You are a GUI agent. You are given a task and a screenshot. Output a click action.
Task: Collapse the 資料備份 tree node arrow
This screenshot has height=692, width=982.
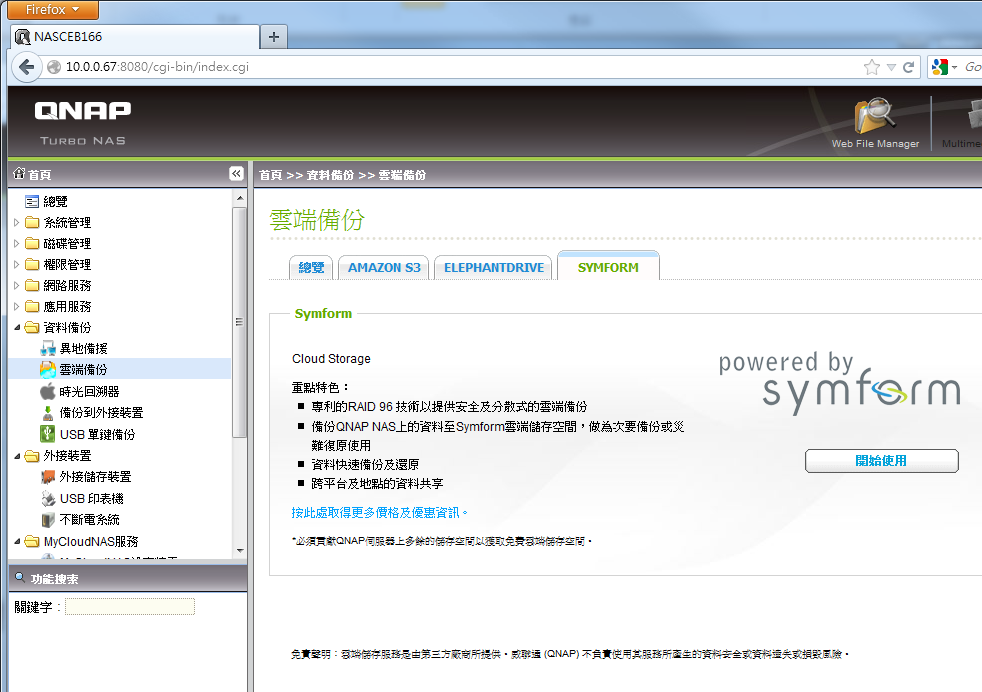[x=17, y=328]
